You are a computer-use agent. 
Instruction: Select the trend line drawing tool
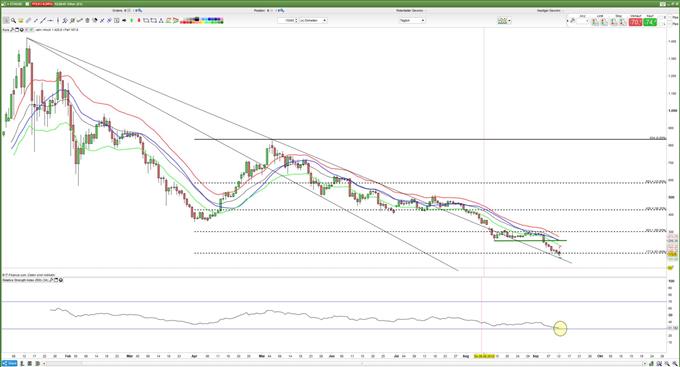click(x=42, y=20)
